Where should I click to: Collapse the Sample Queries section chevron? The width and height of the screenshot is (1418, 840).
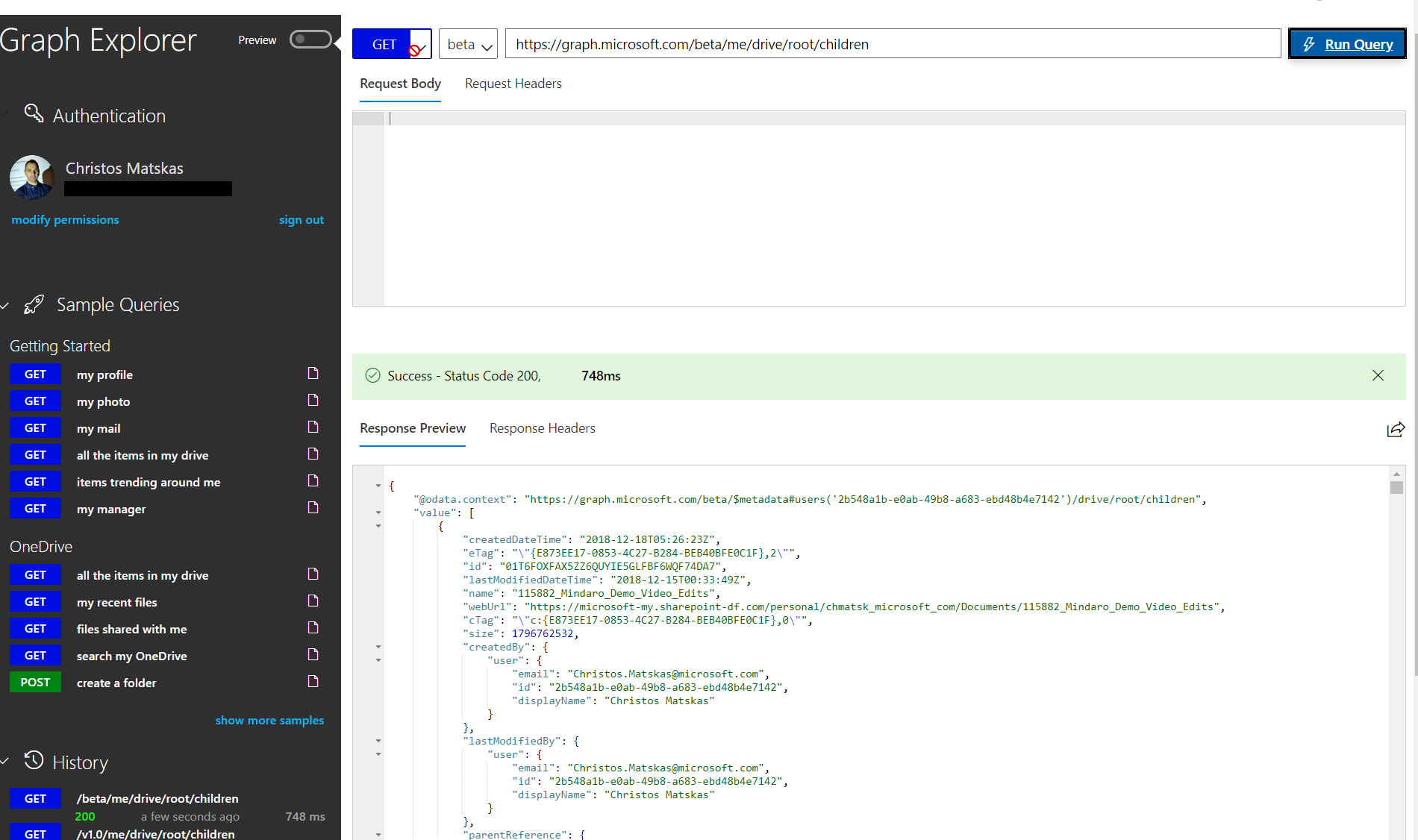5,305
